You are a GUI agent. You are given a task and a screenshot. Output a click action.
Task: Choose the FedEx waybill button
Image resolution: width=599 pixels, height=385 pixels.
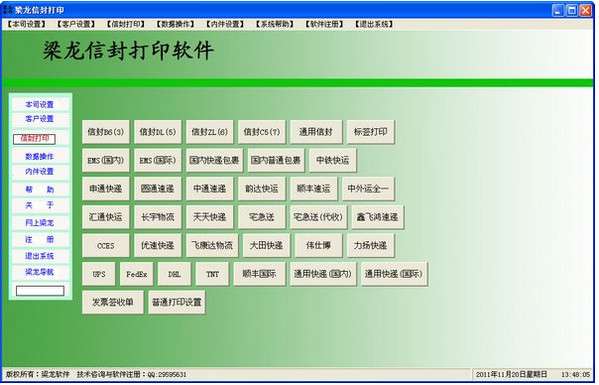pos(136,274)
